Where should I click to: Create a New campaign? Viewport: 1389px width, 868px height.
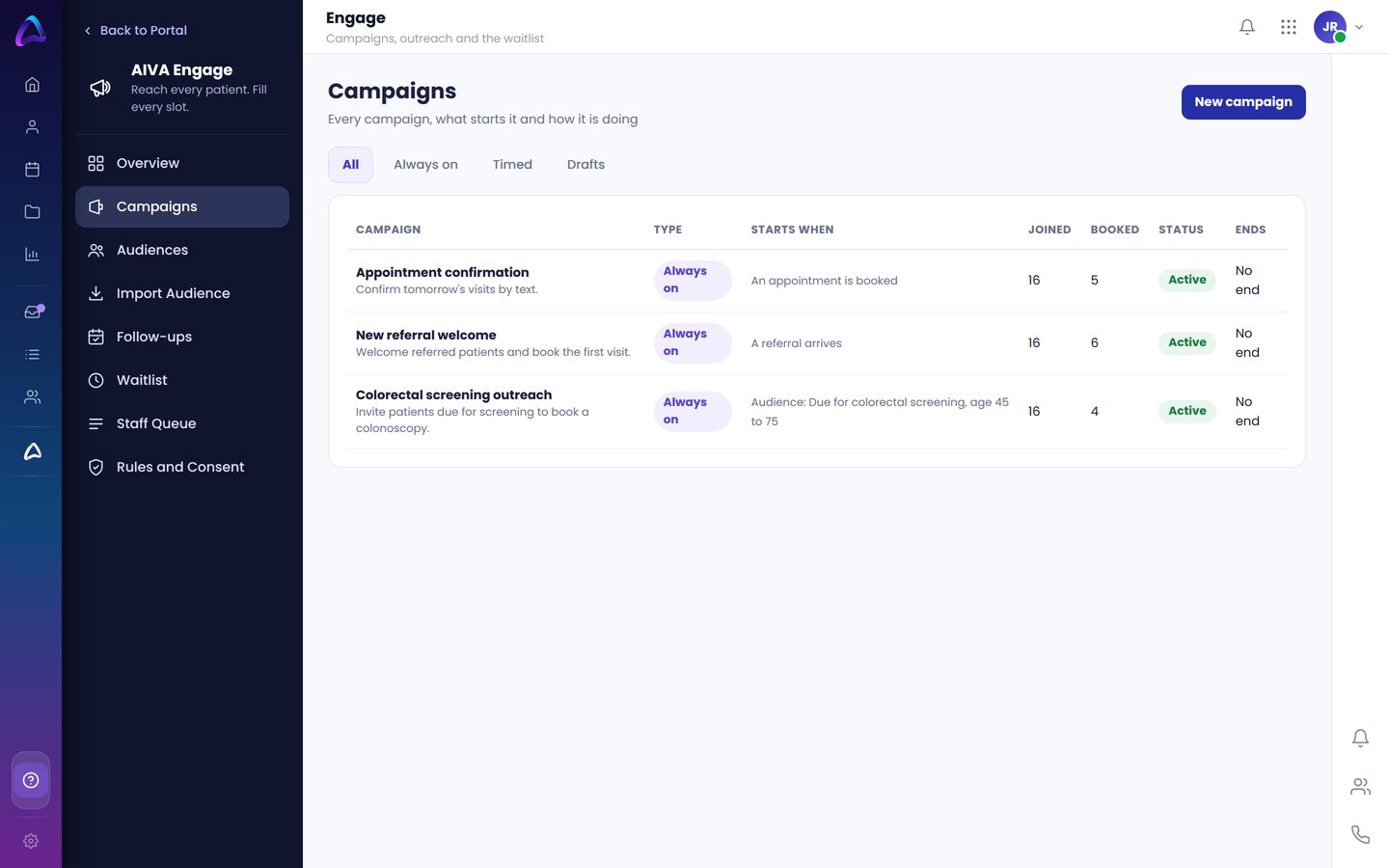point(1243,102)
